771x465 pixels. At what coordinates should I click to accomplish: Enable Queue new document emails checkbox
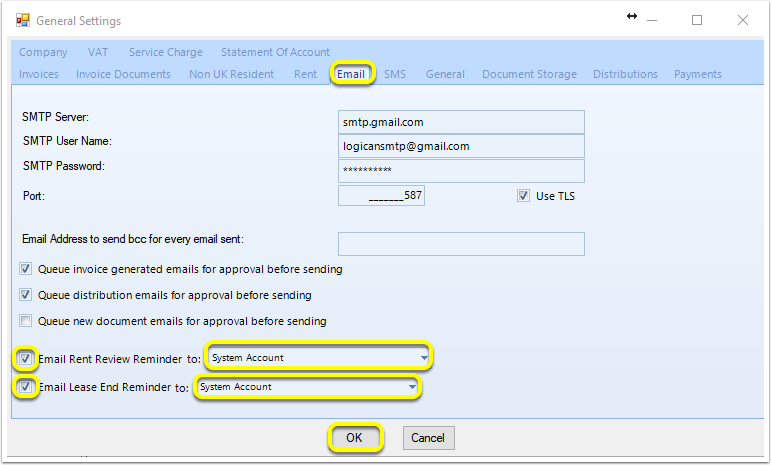26,321
